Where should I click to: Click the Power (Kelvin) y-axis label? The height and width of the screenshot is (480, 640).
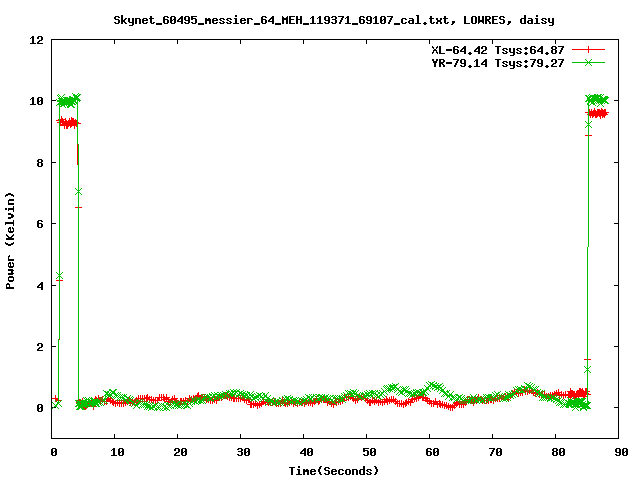(10, 241)
